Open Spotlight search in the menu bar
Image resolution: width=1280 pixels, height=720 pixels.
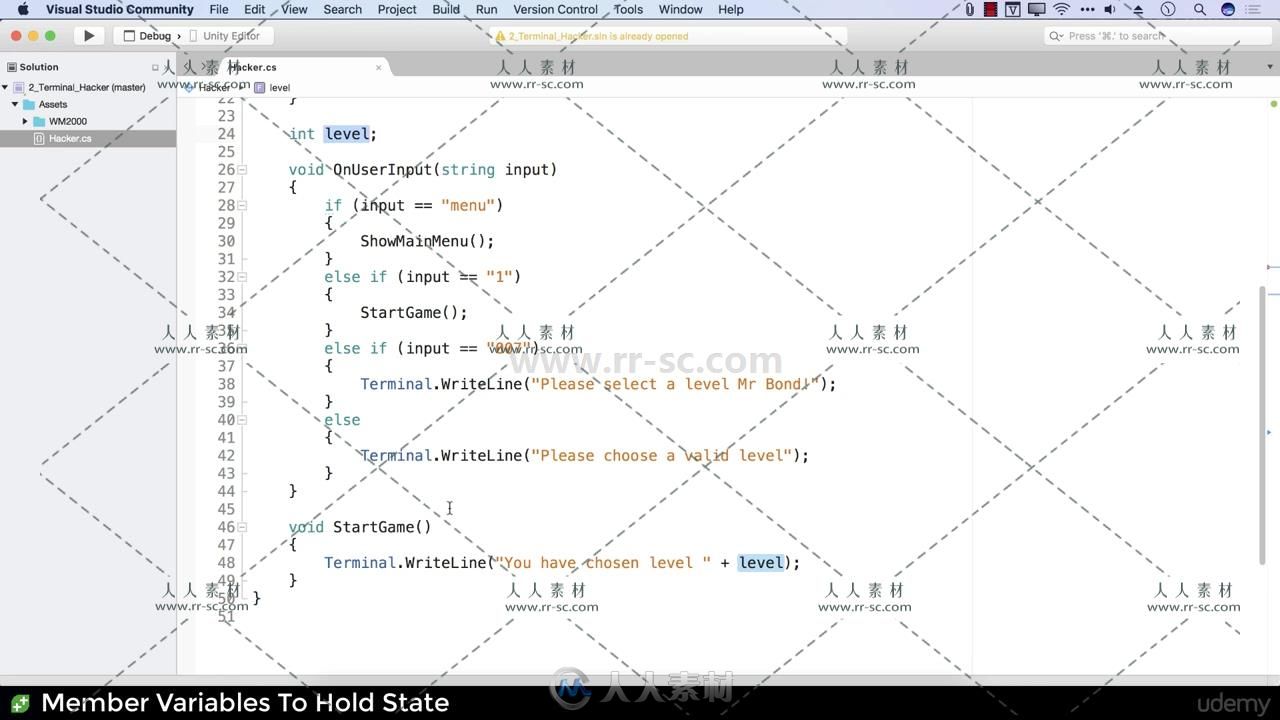[x=1199, y=9]
